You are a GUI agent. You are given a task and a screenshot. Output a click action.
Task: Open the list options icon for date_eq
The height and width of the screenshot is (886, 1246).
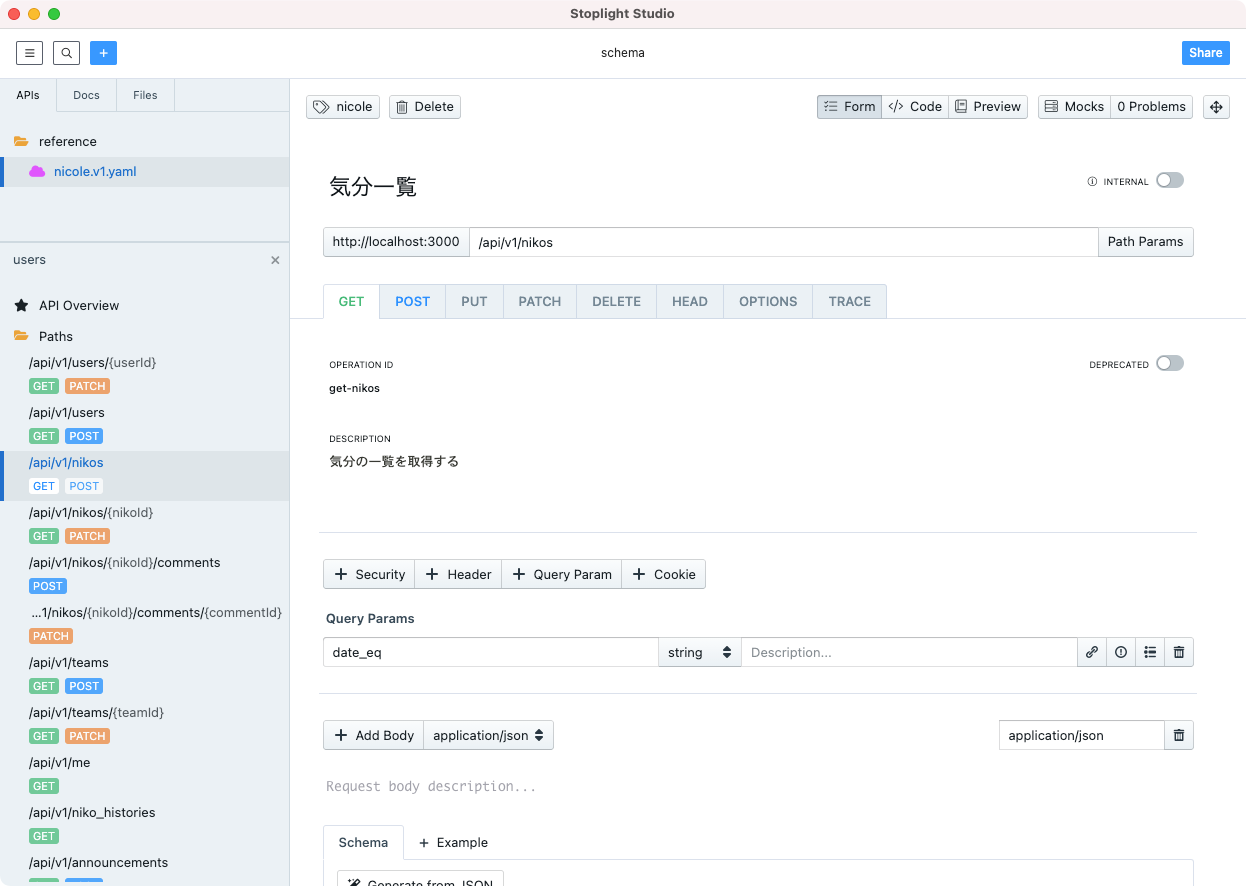click(1150, 652)
